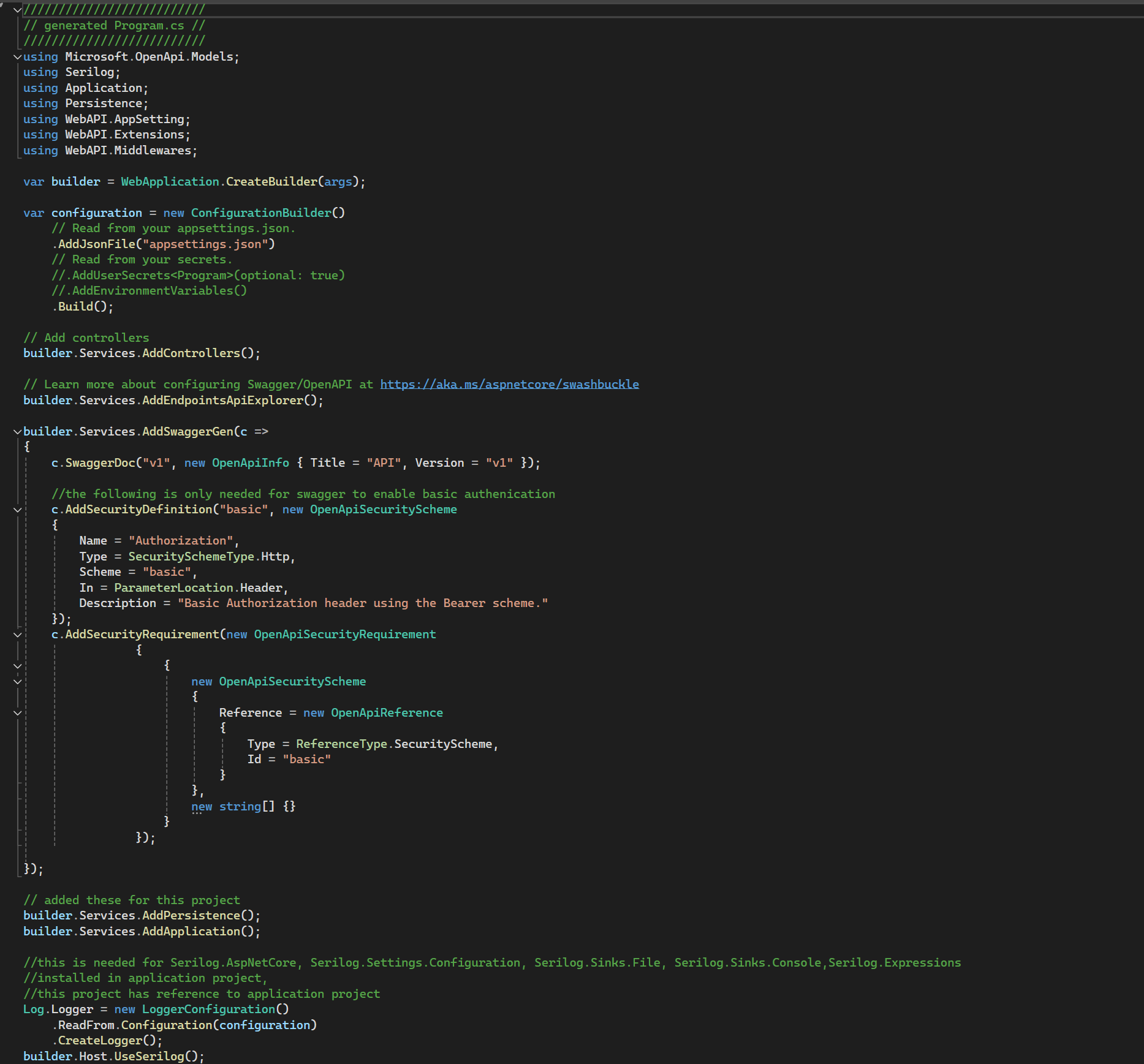
Task: Collapse the using directives block chevron
Action: tap(18, 57)
